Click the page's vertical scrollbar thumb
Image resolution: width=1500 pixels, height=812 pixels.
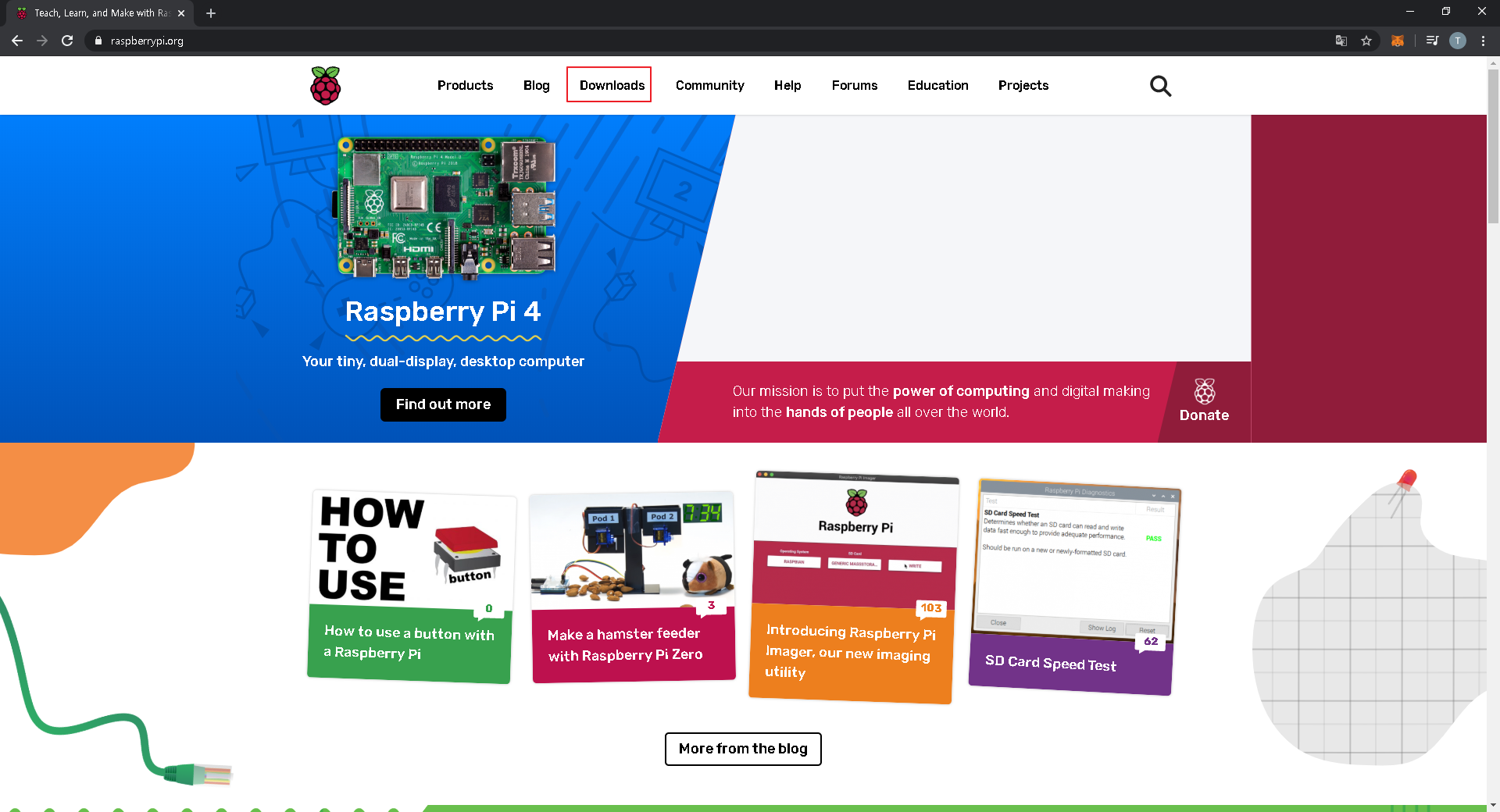pos(1493,146)
